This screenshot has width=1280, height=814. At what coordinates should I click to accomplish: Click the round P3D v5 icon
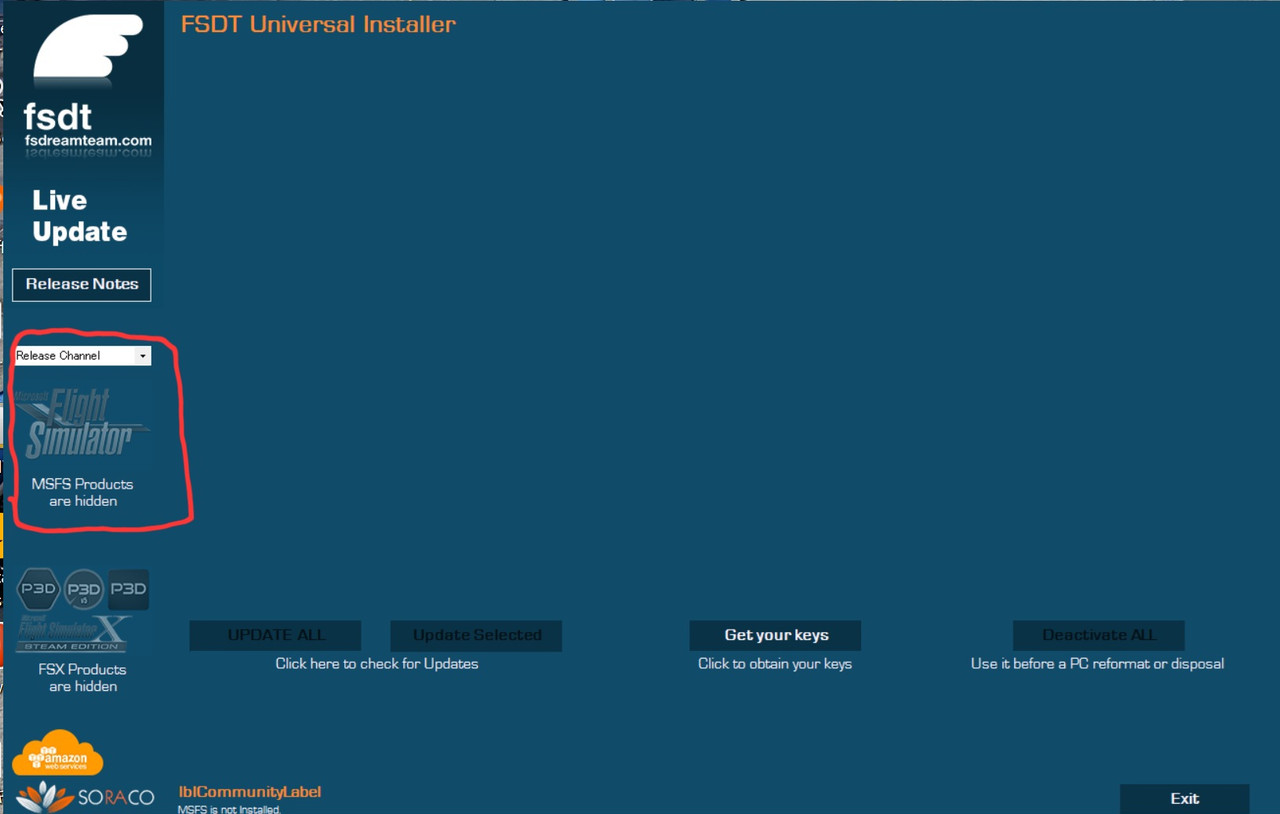click(x=84, y=590)
